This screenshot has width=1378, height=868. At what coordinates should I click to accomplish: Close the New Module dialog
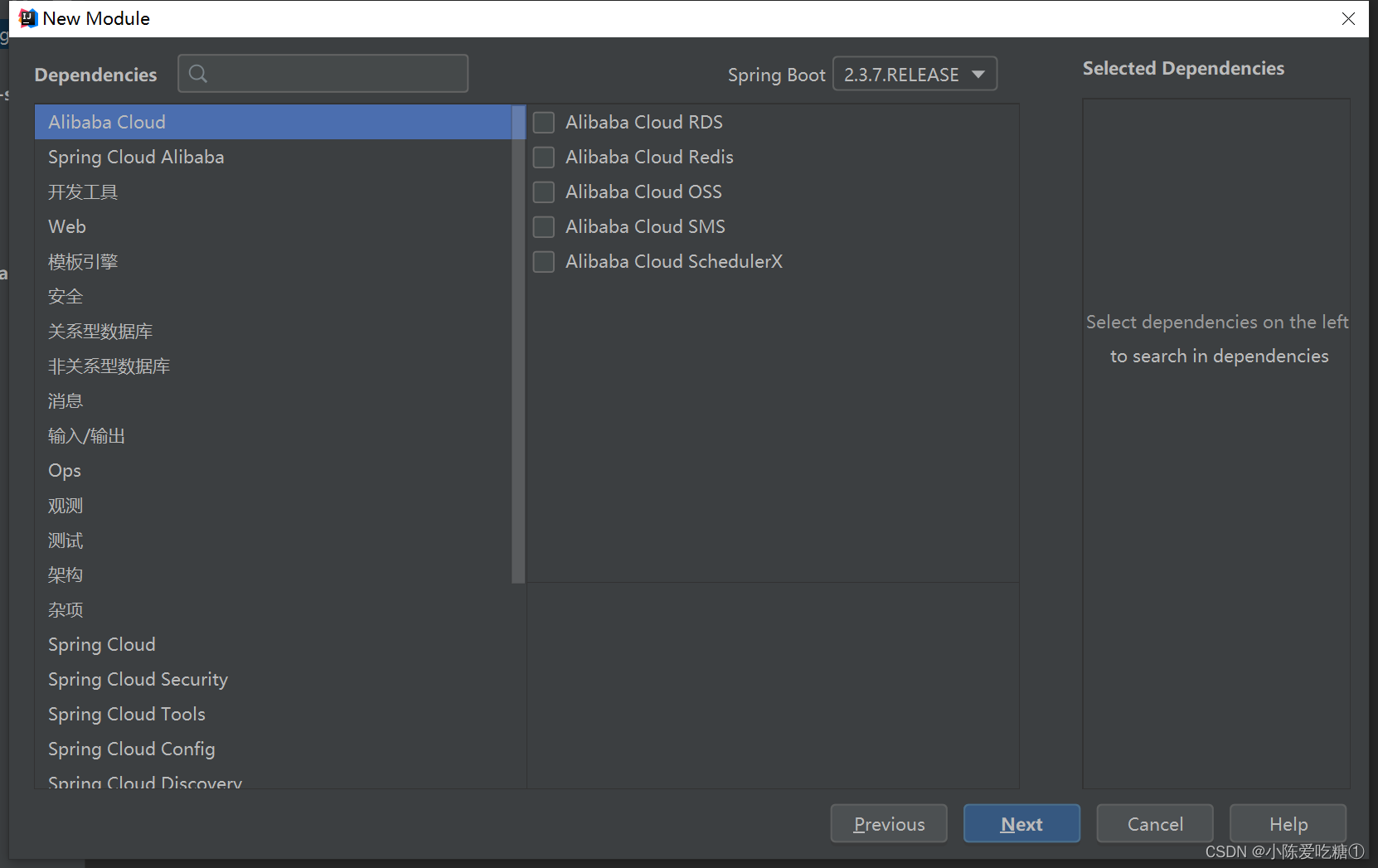(1348, 18)
